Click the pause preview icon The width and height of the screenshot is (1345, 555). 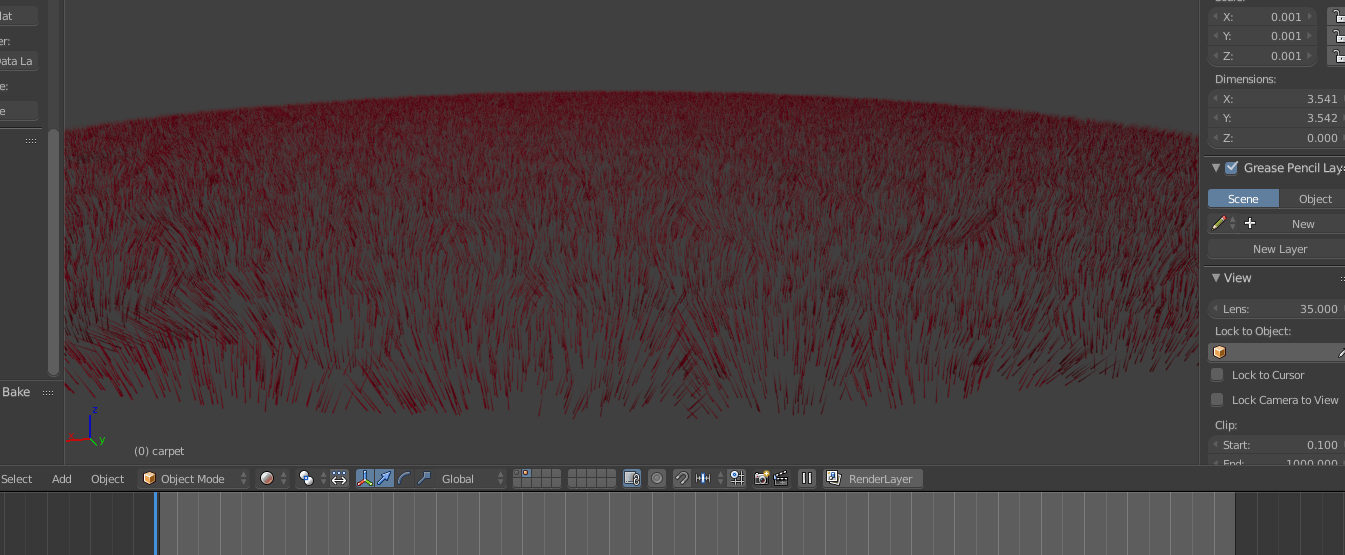(x=807, y=479)
